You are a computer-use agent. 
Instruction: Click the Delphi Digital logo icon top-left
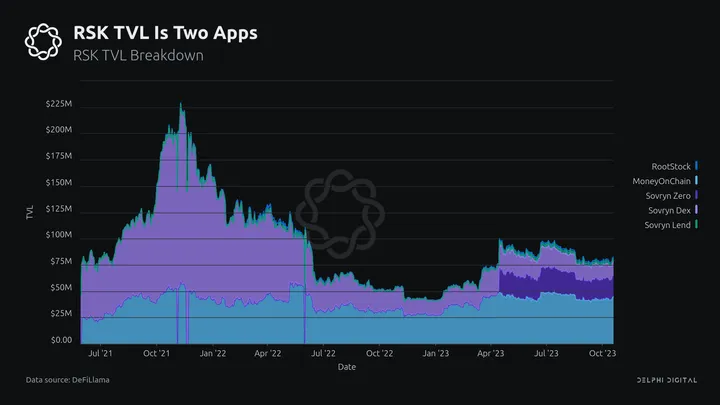point(44,42)
